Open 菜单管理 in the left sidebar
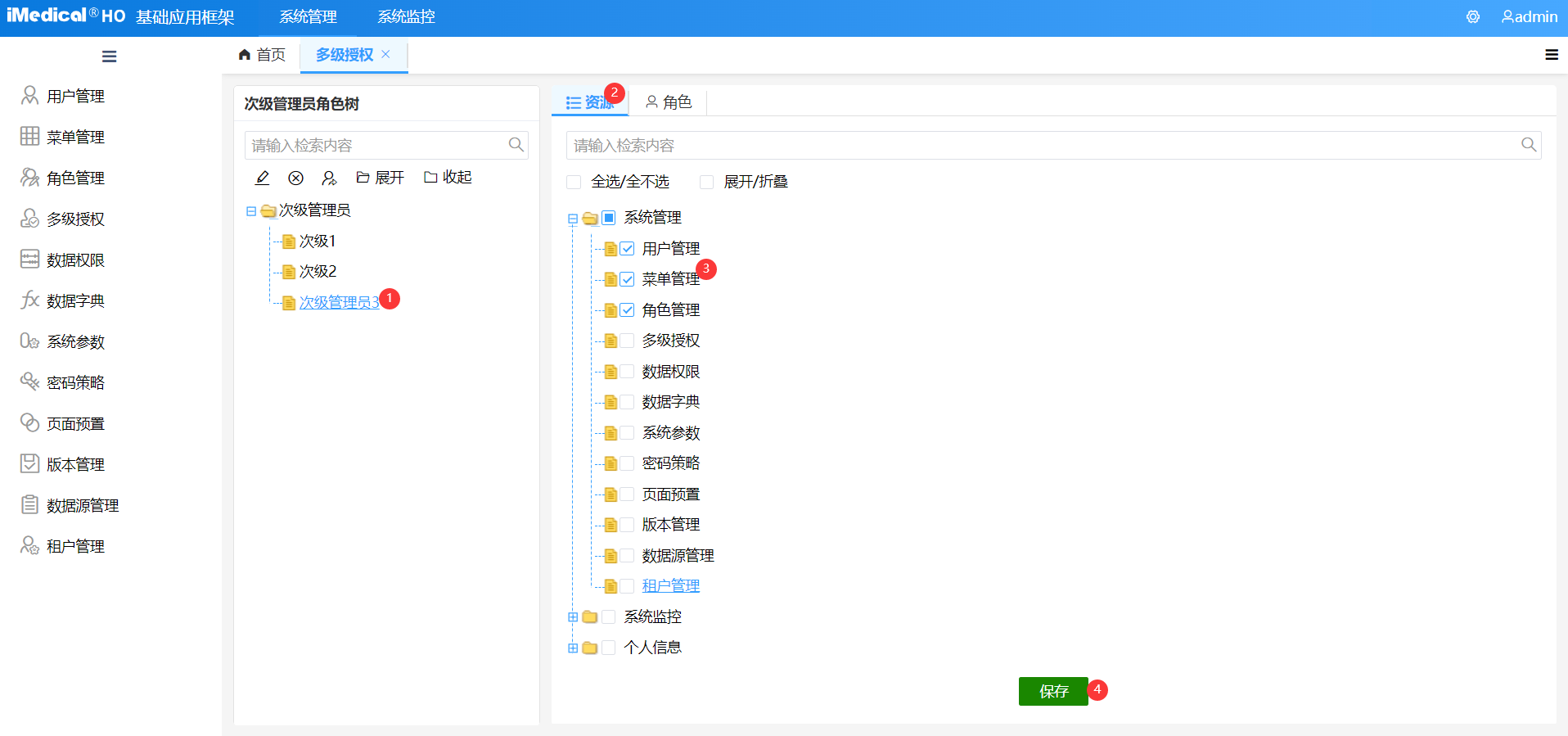The image size is (1568, 736). pos(75,138)
